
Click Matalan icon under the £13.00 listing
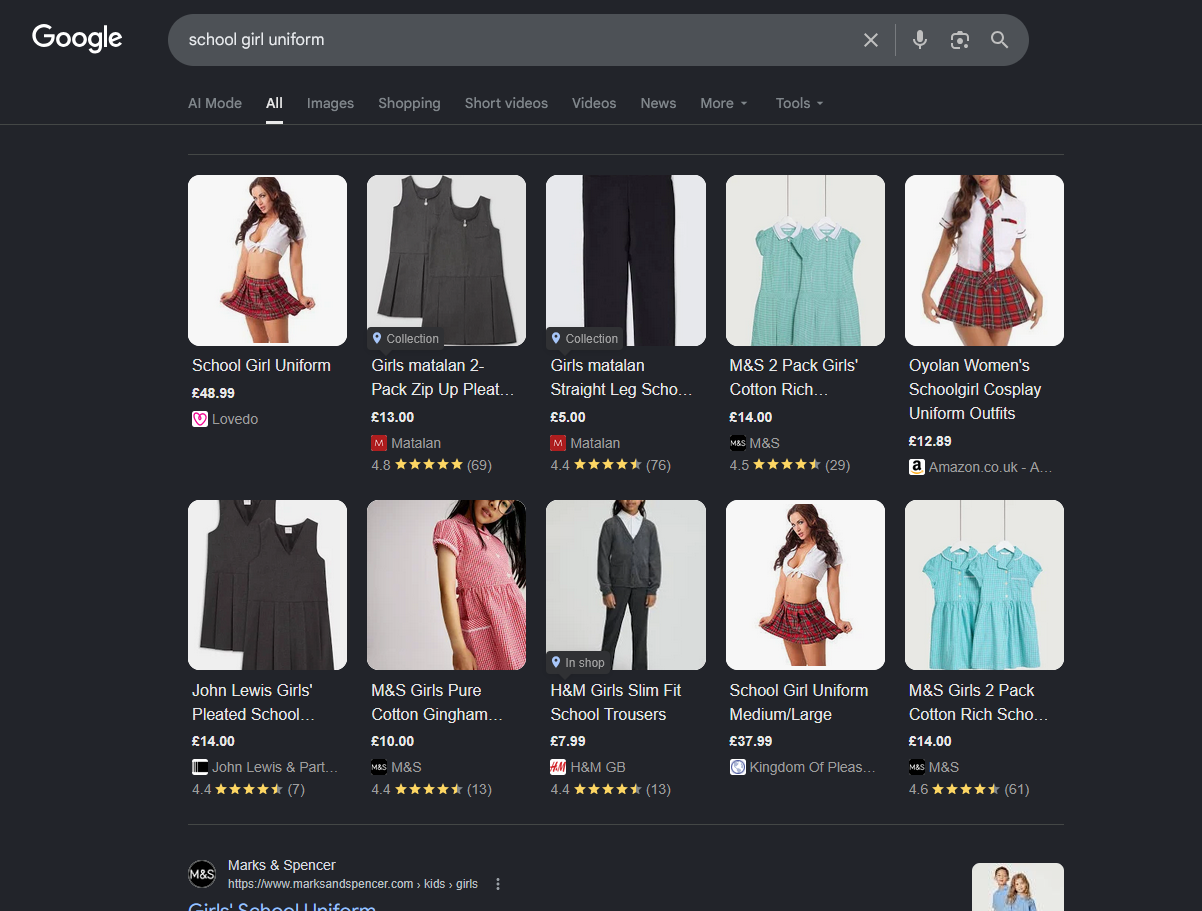click(x=379, y=443)
